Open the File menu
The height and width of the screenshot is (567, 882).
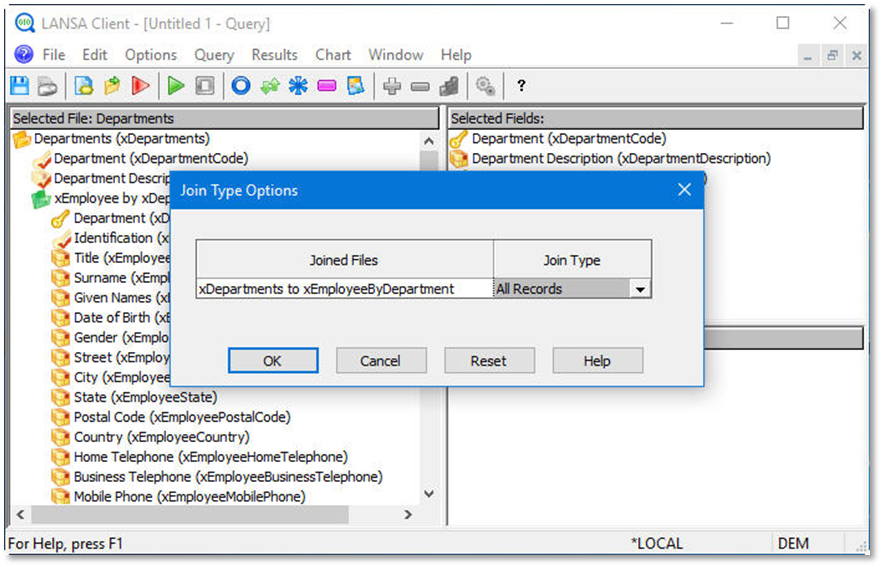(x=53, y=55)
